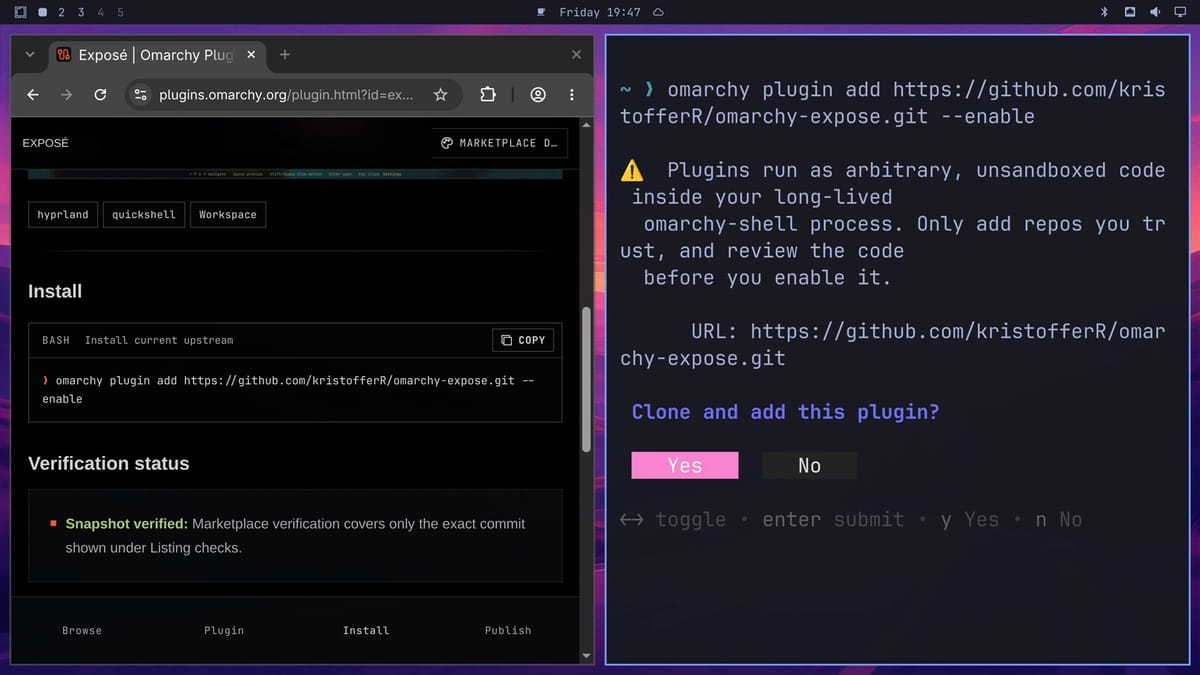
Task: Open the browser profile icon
Action: 538,95
